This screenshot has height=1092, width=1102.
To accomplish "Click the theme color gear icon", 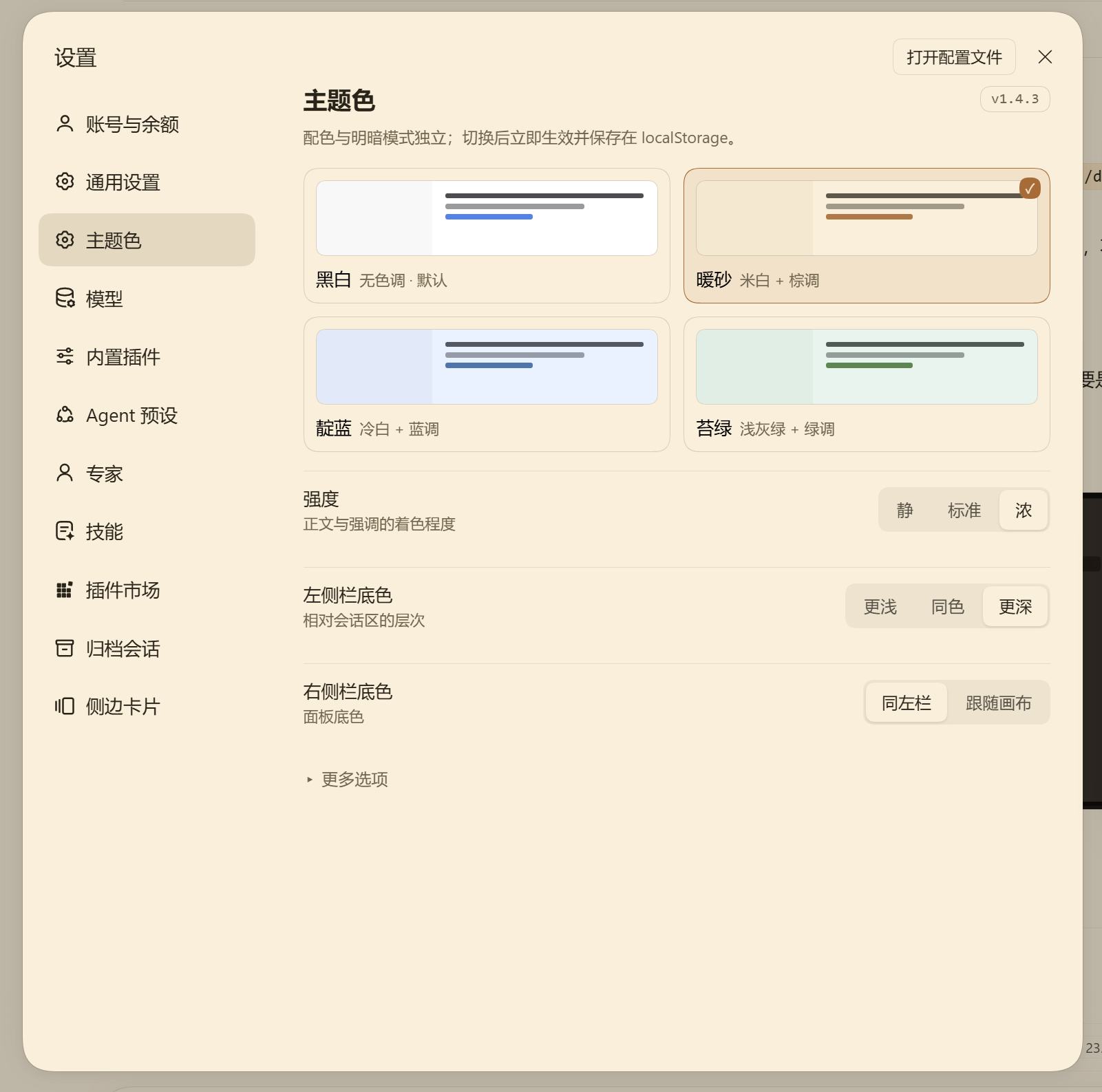I will click(x=65, y=240).
